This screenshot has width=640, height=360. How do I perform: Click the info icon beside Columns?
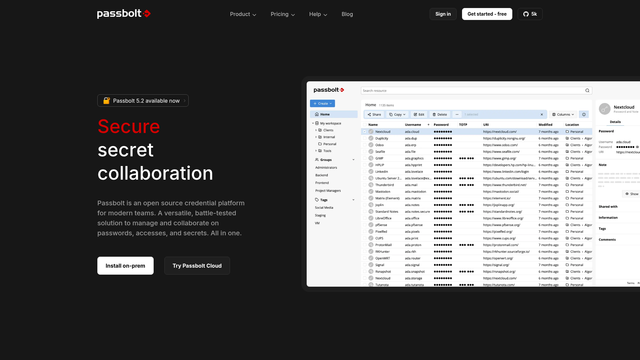click(584, 115)
